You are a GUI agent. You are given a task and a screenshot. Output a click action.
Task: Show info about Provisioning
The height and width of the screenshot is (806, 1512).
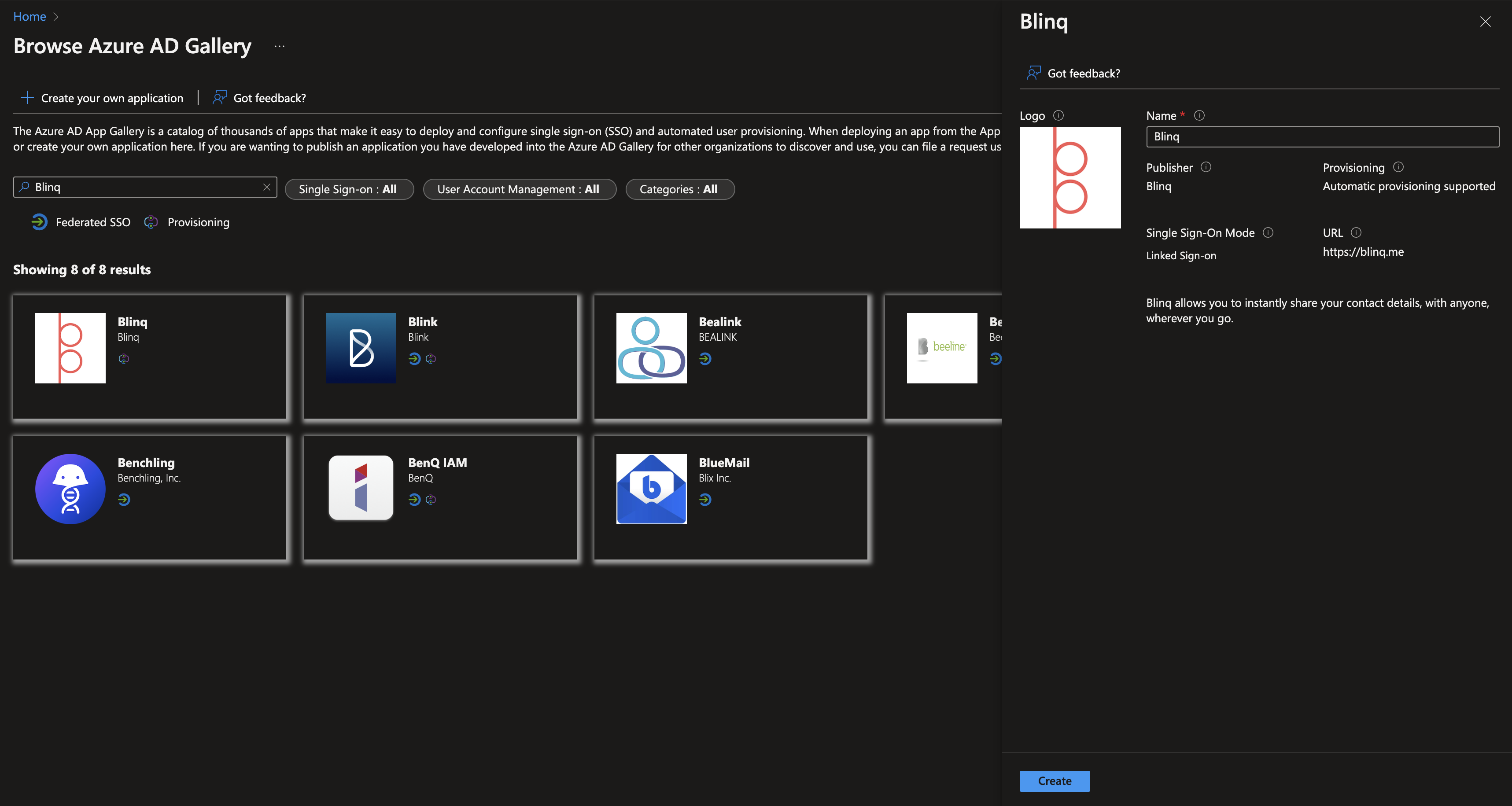click(x=1398, y=167)
